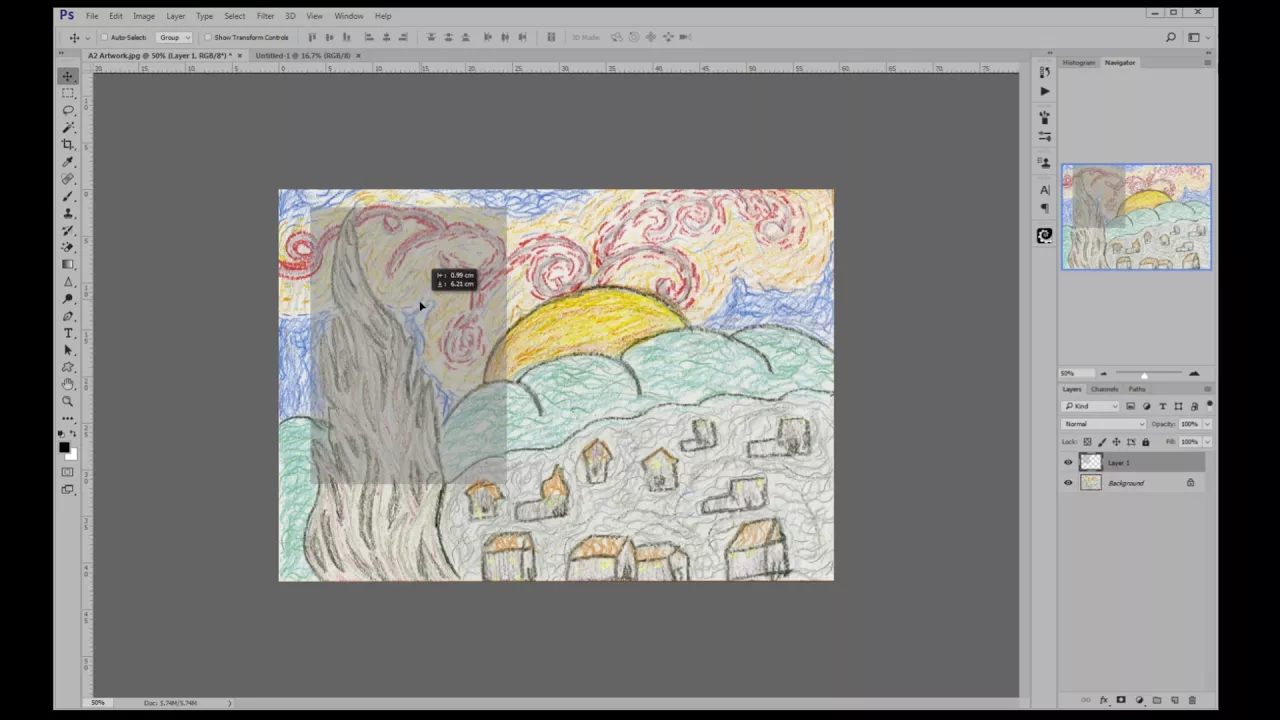Select the Custom Shape tool
The image size is (1280, 720).
(x=68, y=367)
